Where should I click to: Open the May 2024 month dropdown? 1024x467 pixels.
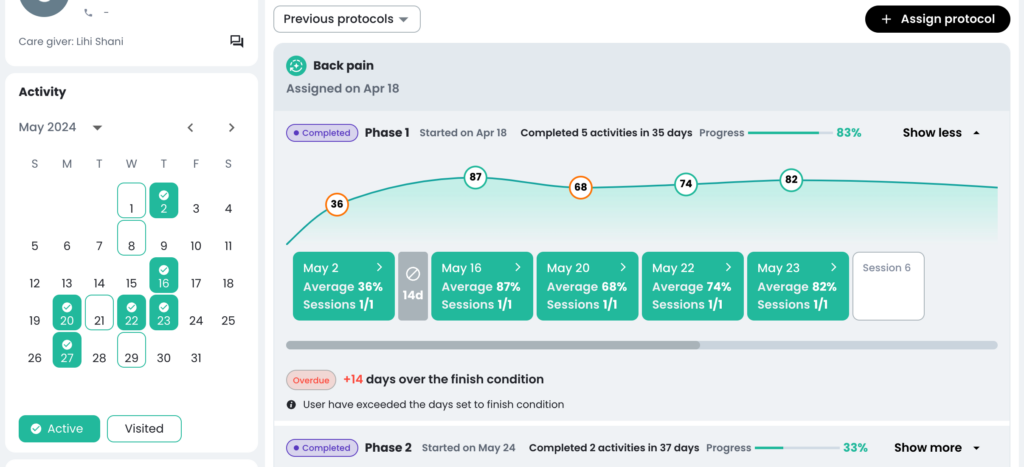tap(61, 127)
